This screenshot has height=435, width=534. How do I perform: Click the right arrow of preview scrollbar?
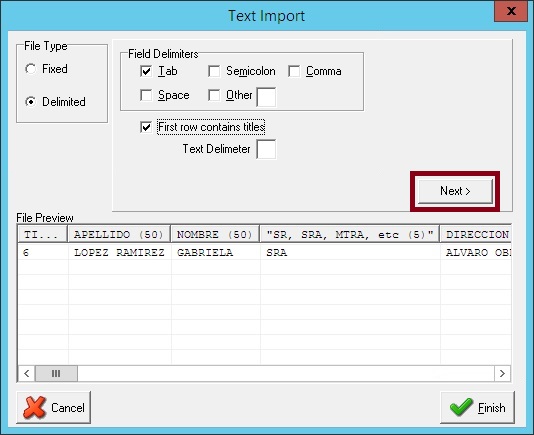[x=502, y=373]
